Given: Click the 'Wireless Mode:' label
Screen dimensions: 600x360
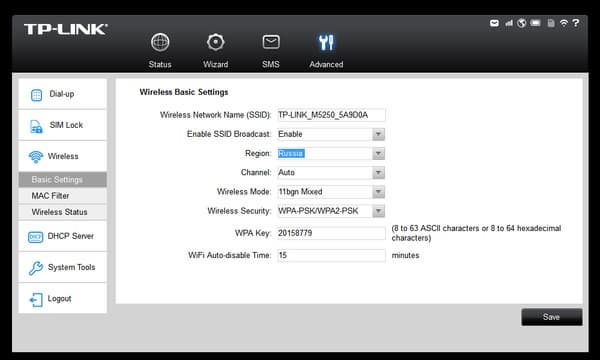Looking at the screenshot, I should click(244, 192).
